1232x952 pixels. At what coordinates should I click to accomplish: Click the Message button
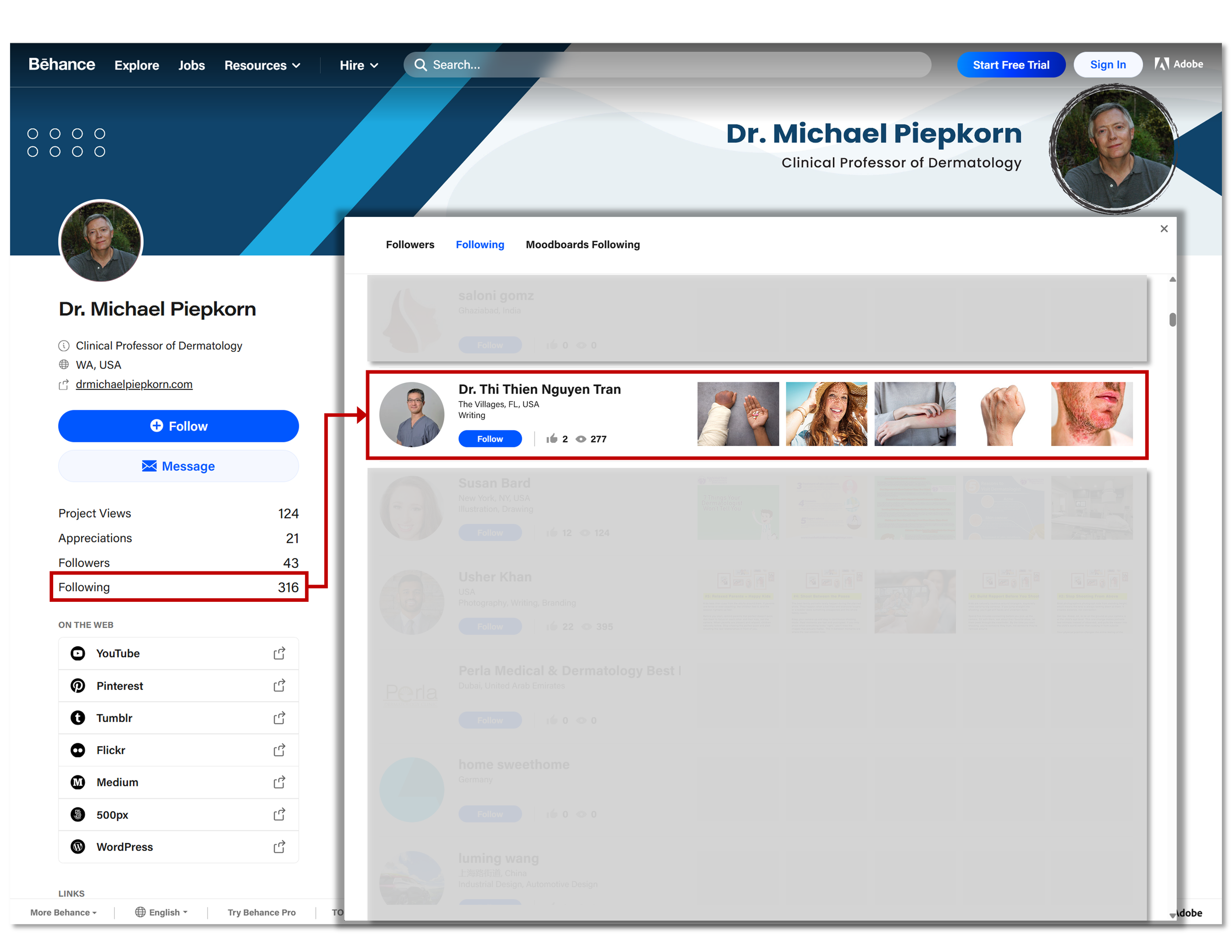pyautogui.click(x=178, y=466)
